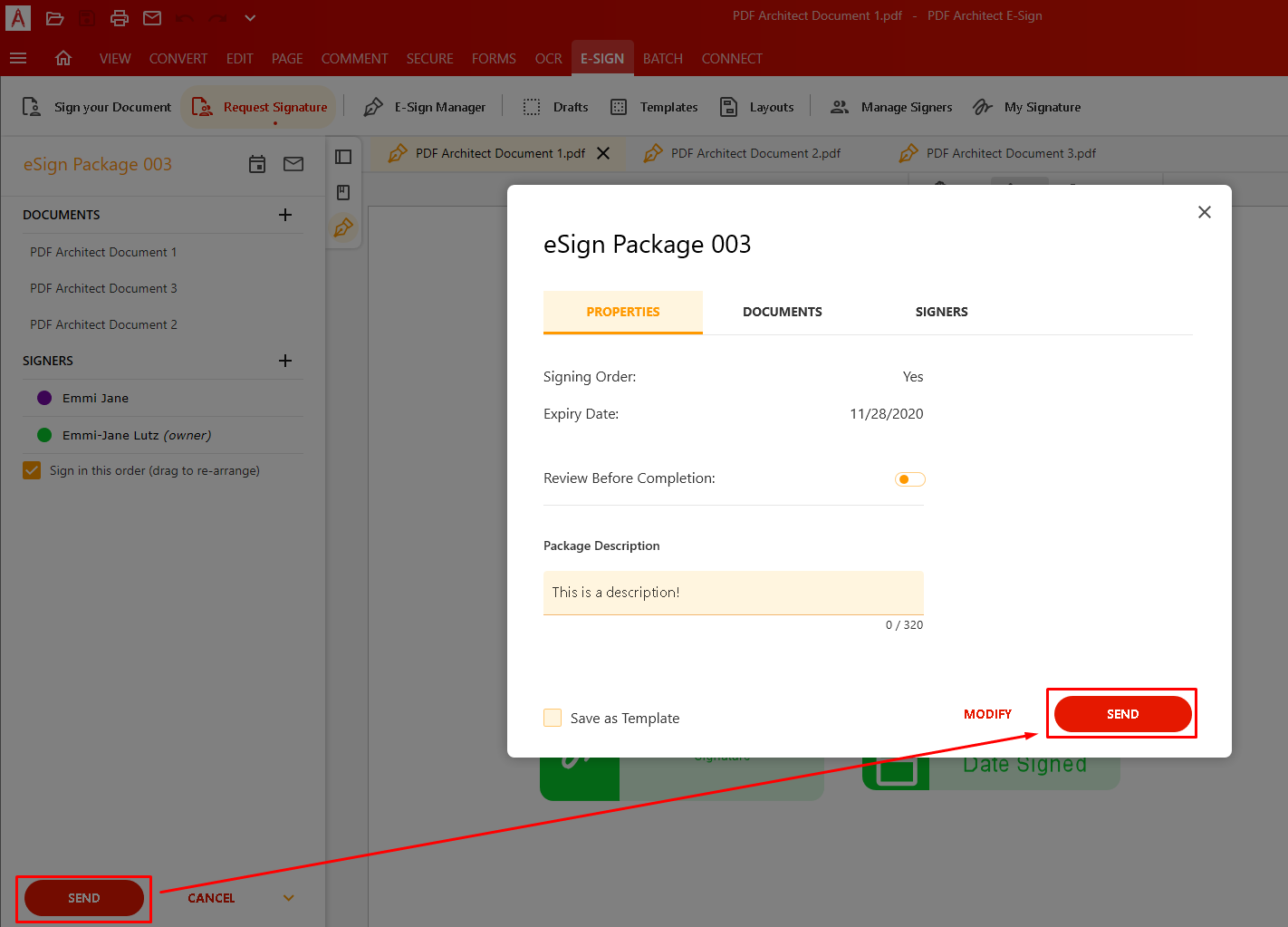Select SIGNERS tab in dialog

942,312
